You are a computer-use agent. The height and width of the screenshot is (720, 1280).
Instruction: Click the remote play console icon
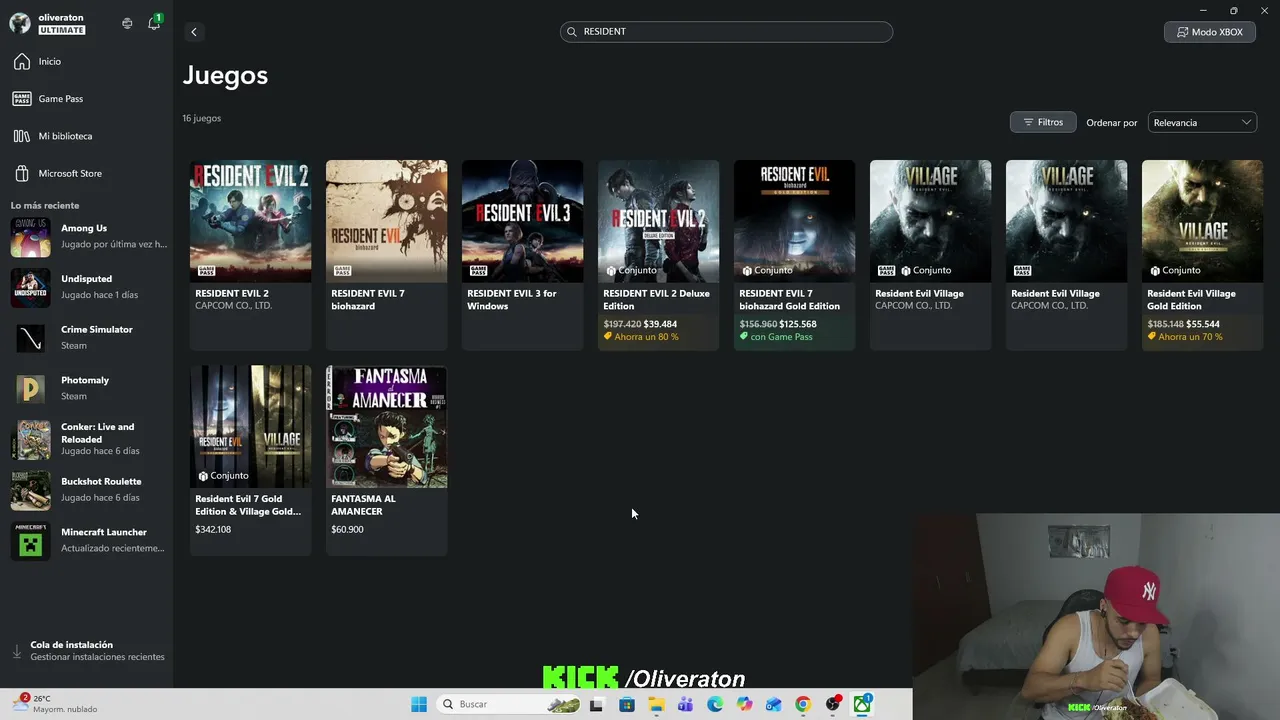(127, 23)
